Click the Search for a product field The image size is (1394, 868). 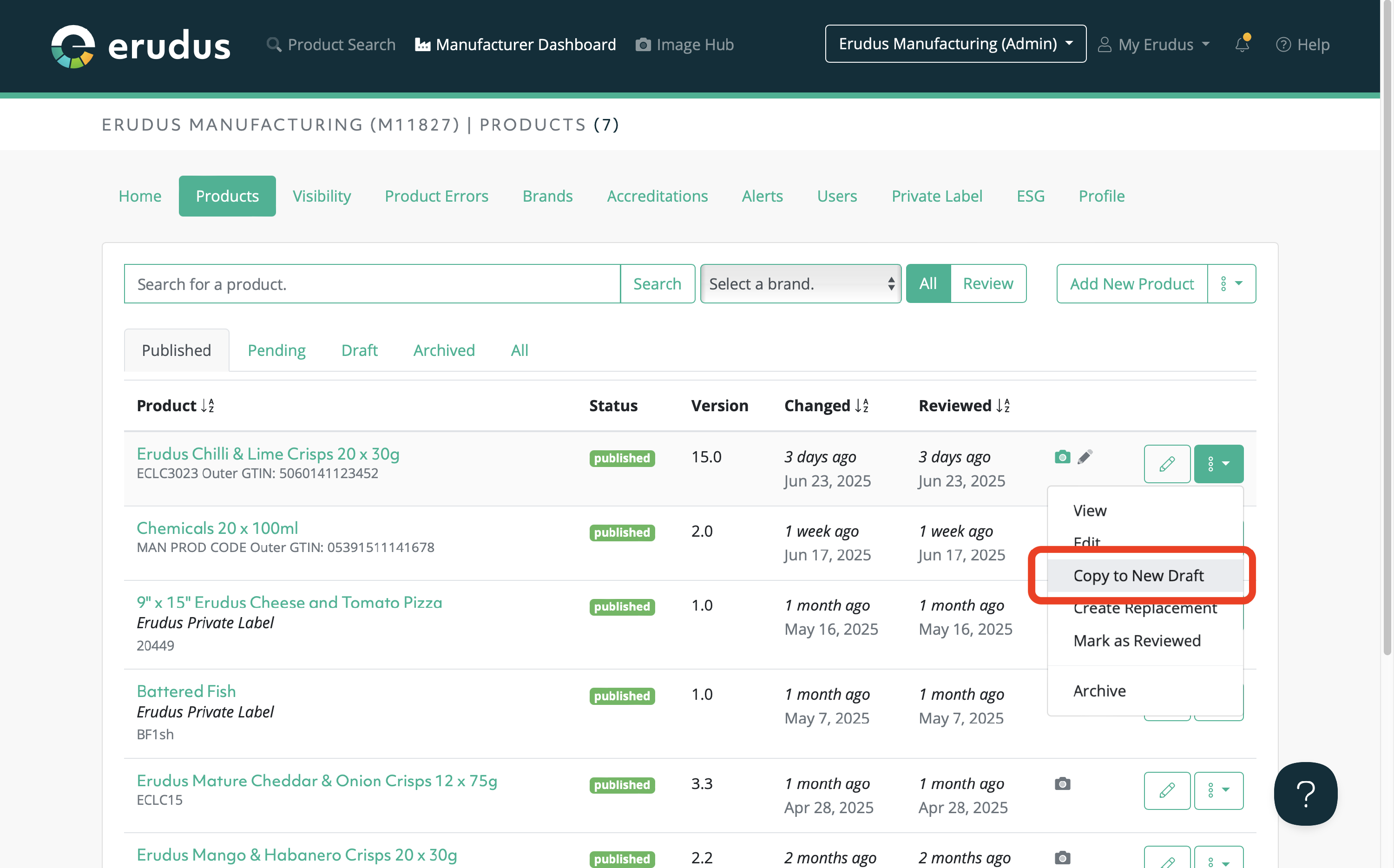tap(372, 283)
